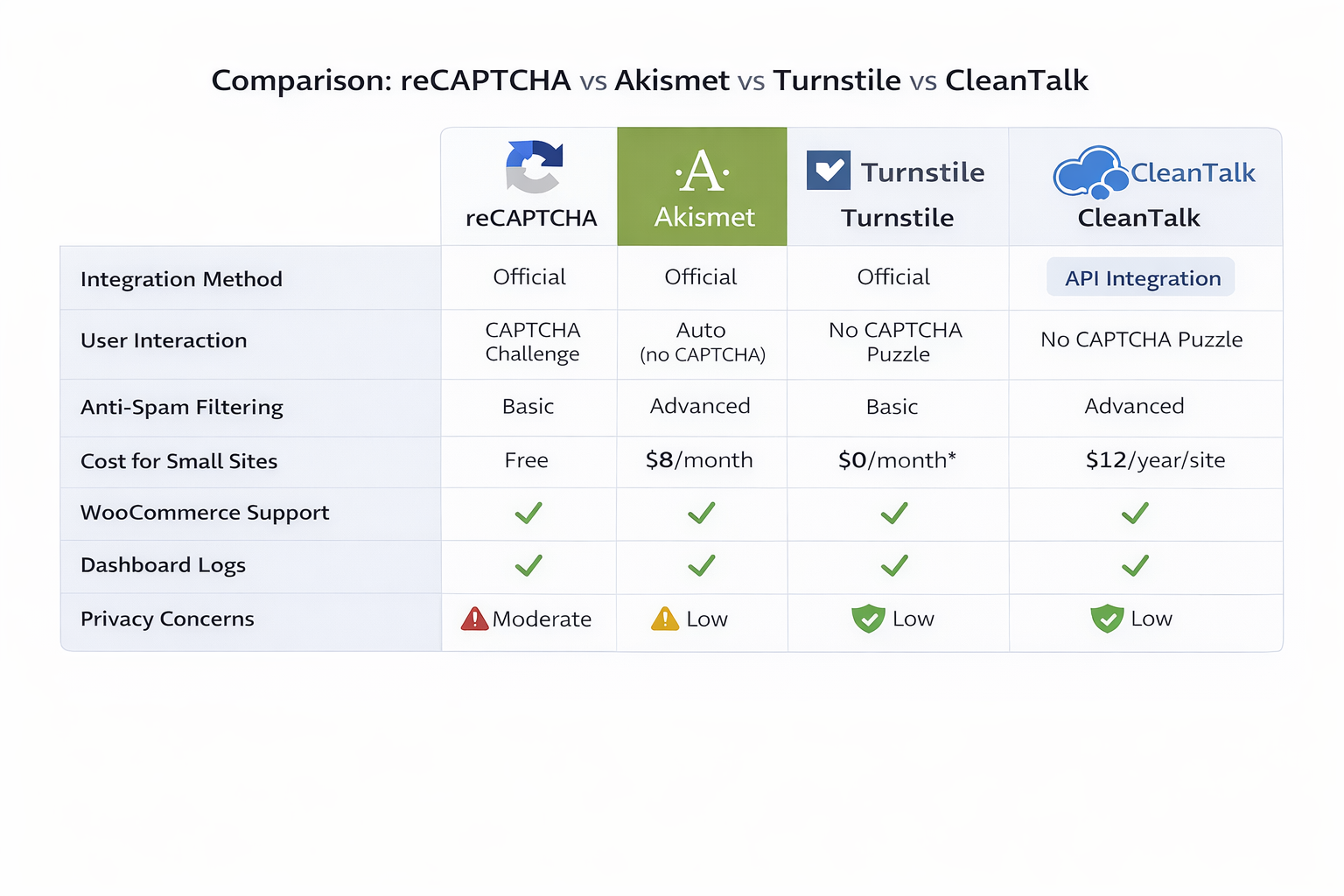Click the $8/month Akismet price
This screenshot has height=896, width=1344.
(699, 460)
